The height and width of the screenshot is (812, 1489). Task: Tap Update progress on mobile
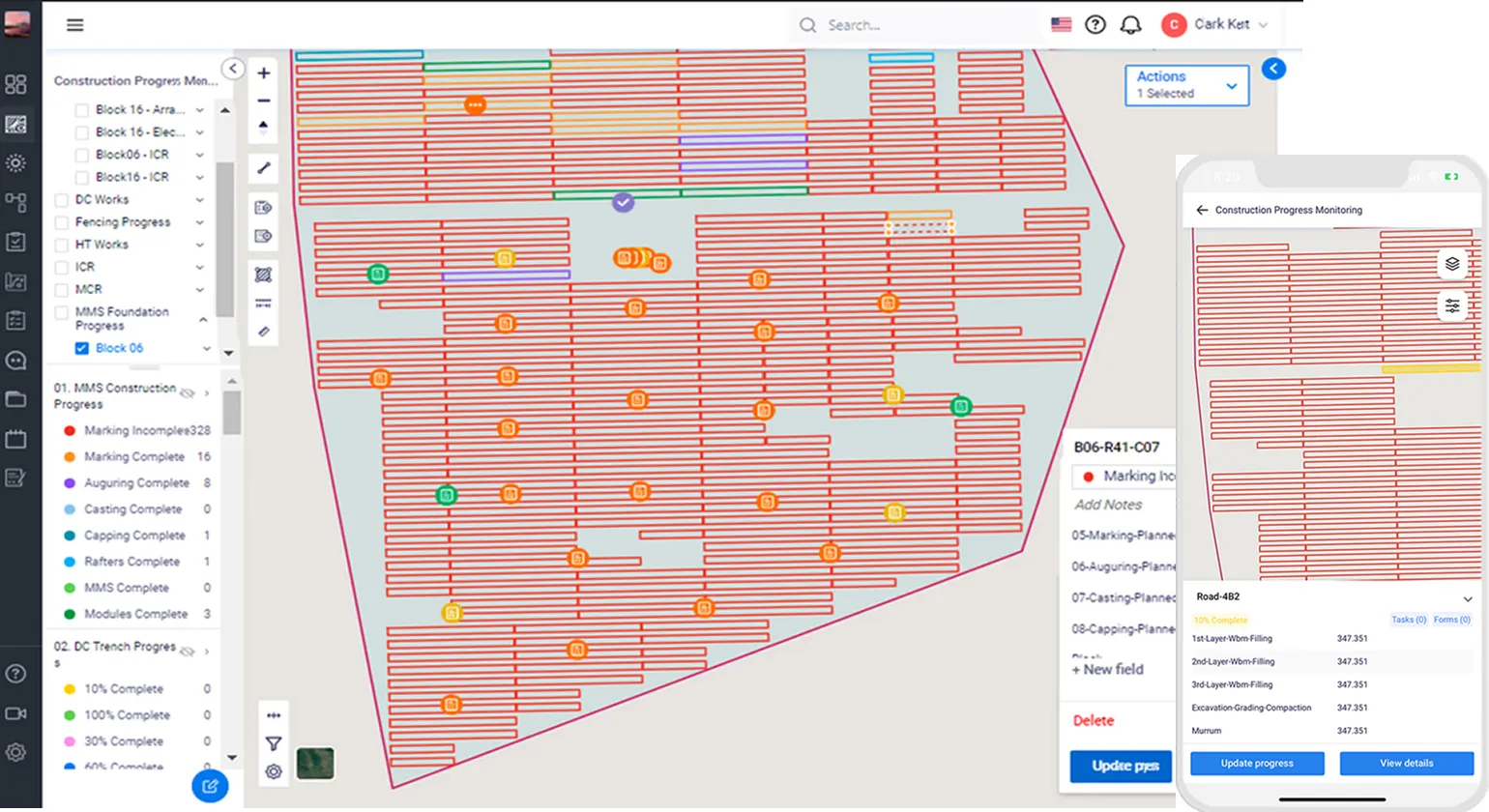coord(1257,764)
